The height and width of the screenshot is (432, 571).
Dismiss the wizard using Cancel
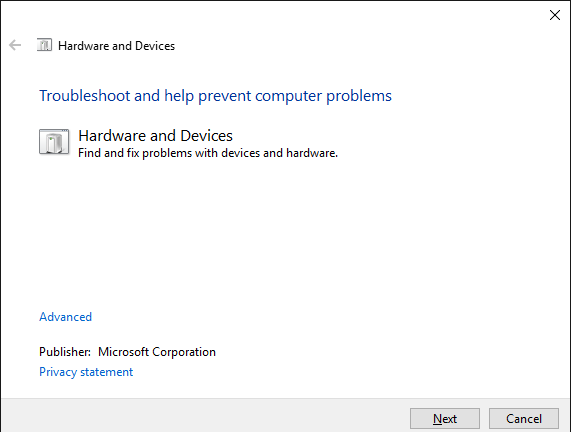524,419
